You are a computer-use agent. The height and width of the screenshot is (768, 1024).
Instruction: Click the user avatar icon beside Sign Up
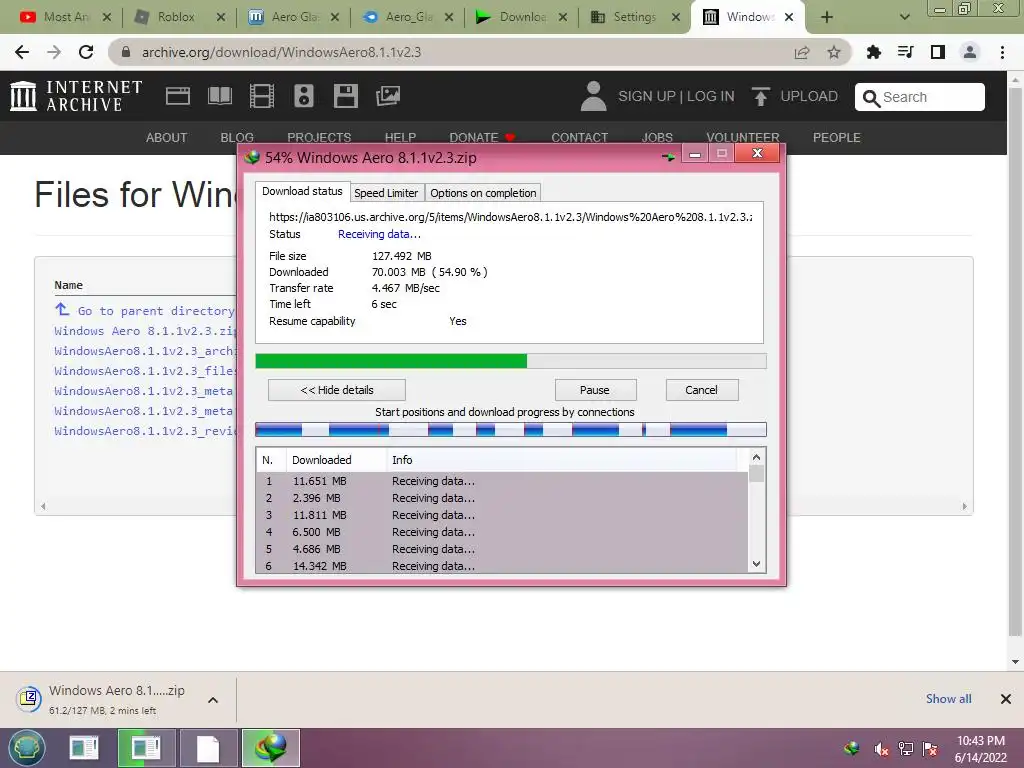pos(593,96)
